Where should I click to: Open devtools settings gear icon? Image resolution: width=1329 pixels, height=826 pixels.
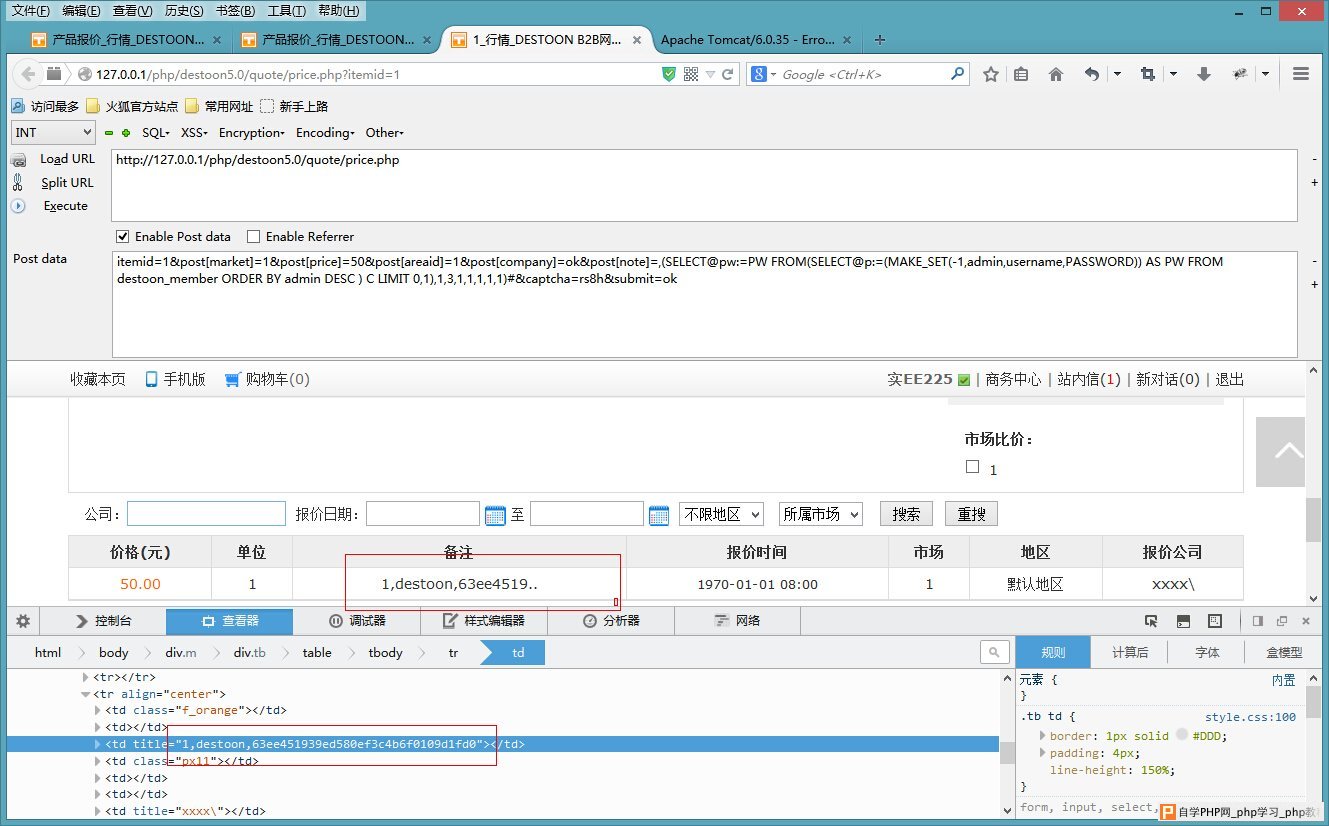pos(21,621)
